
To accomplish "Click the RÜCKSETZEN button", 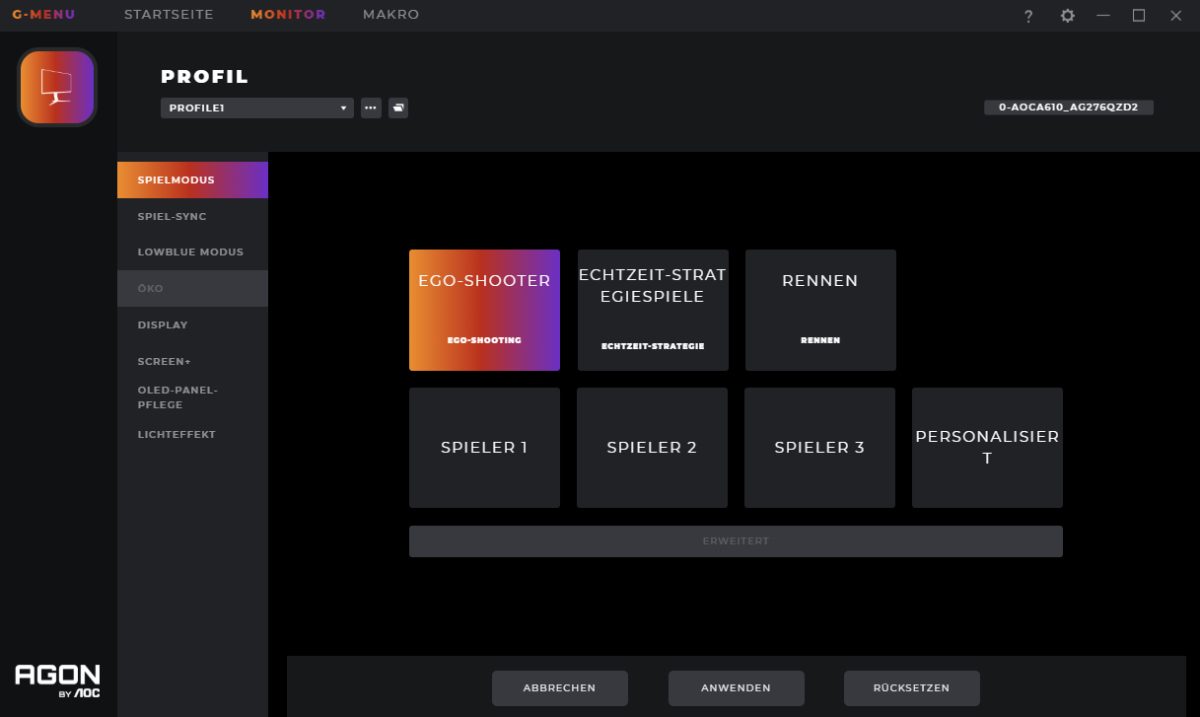I will (x=911, y=688).
